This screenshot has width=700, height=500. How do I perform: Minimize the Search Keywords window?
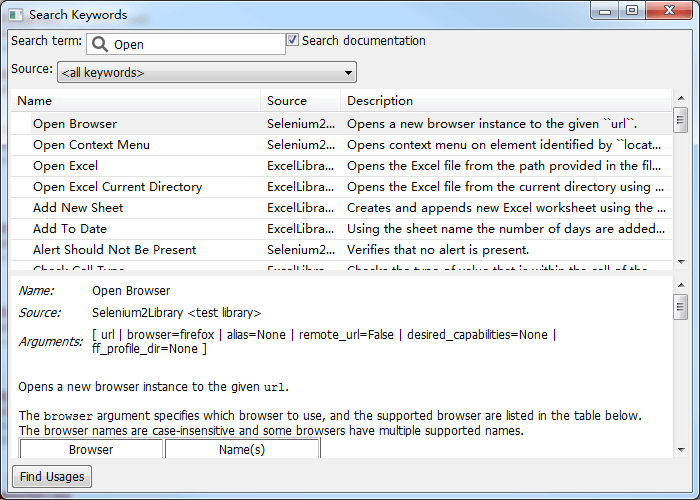[x=605, y=11]
